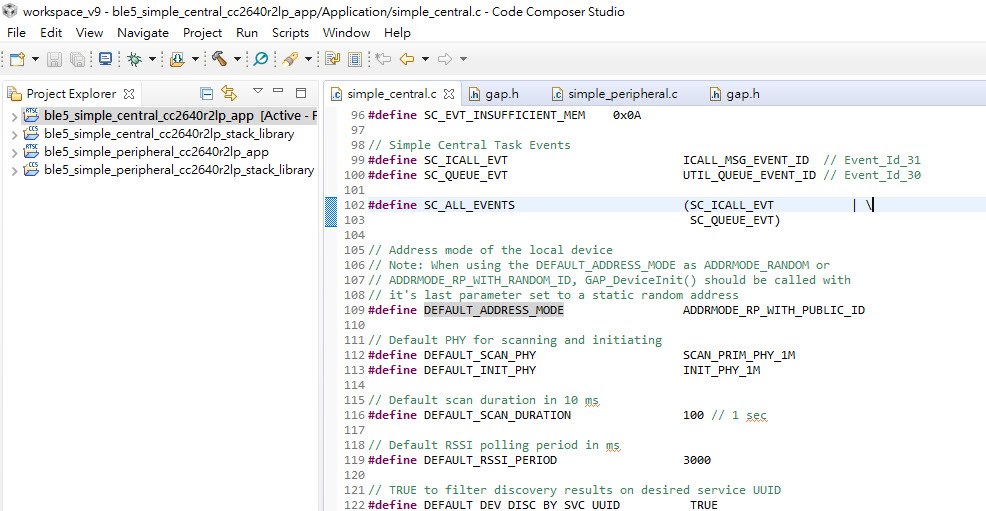
Task: Toggle Mark Occurrences toolbar icon
Action: pos(333,59)
